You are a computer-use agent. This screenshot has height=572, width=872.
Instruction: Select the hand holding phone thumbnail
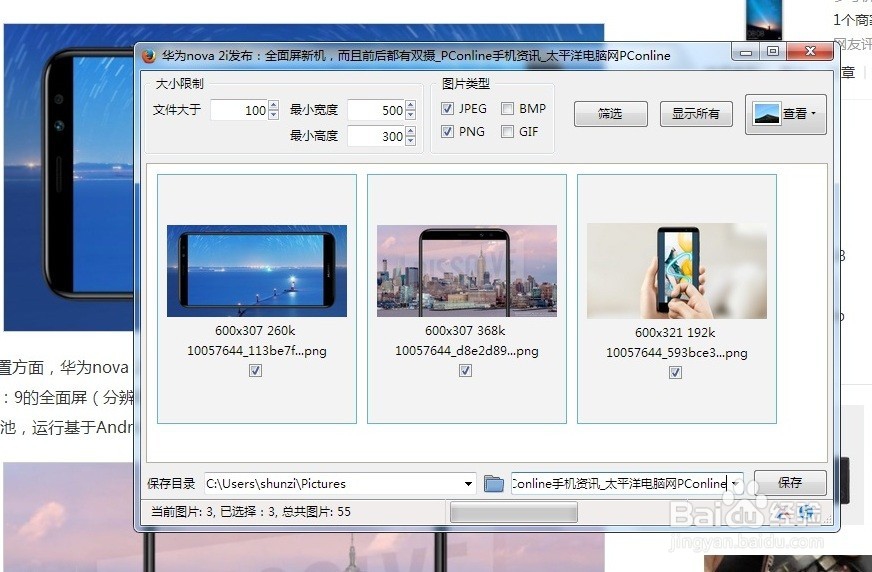coord(677,271)
